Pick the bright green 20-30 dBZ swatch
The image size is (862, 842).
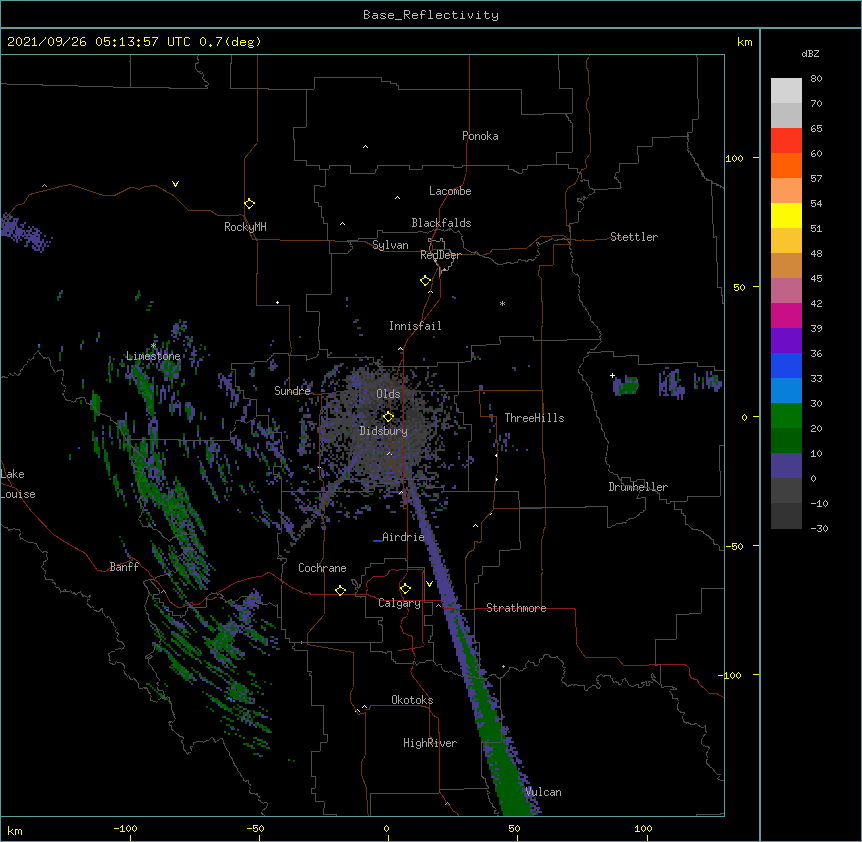point(786,416)
